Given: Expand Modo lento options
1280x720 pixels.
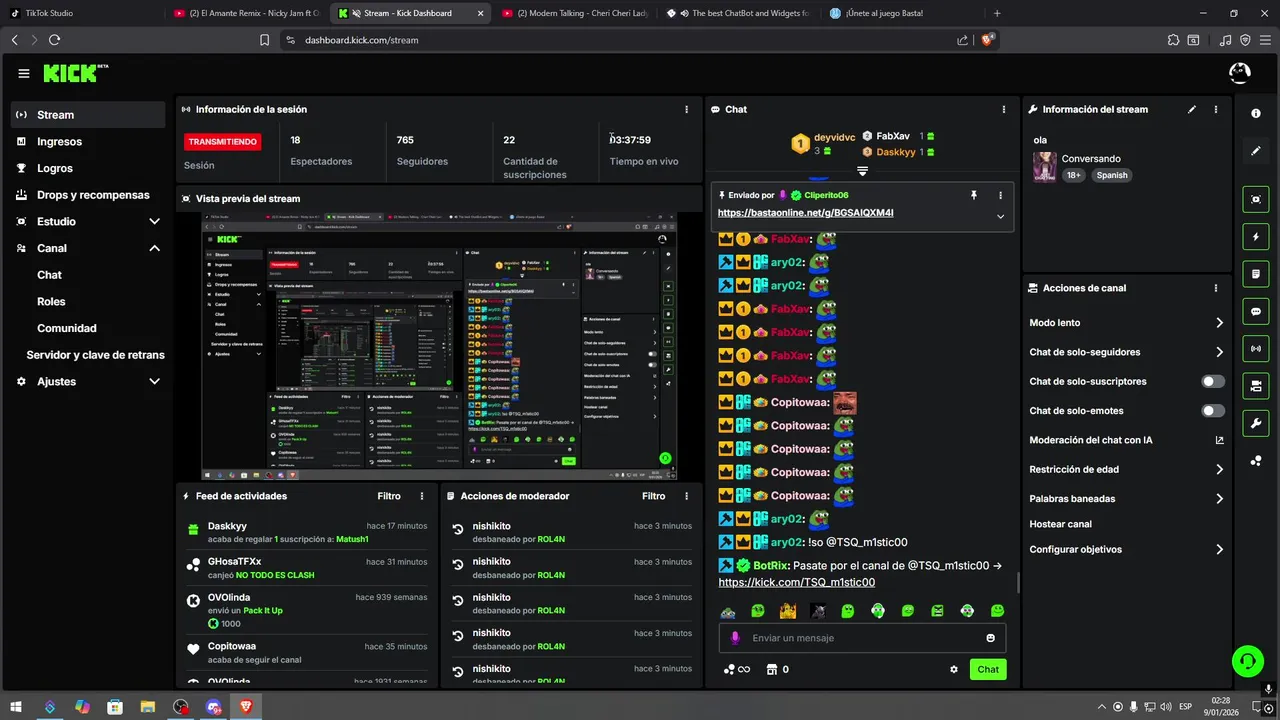Looking at the screenshot, I should pos(1219,323).
